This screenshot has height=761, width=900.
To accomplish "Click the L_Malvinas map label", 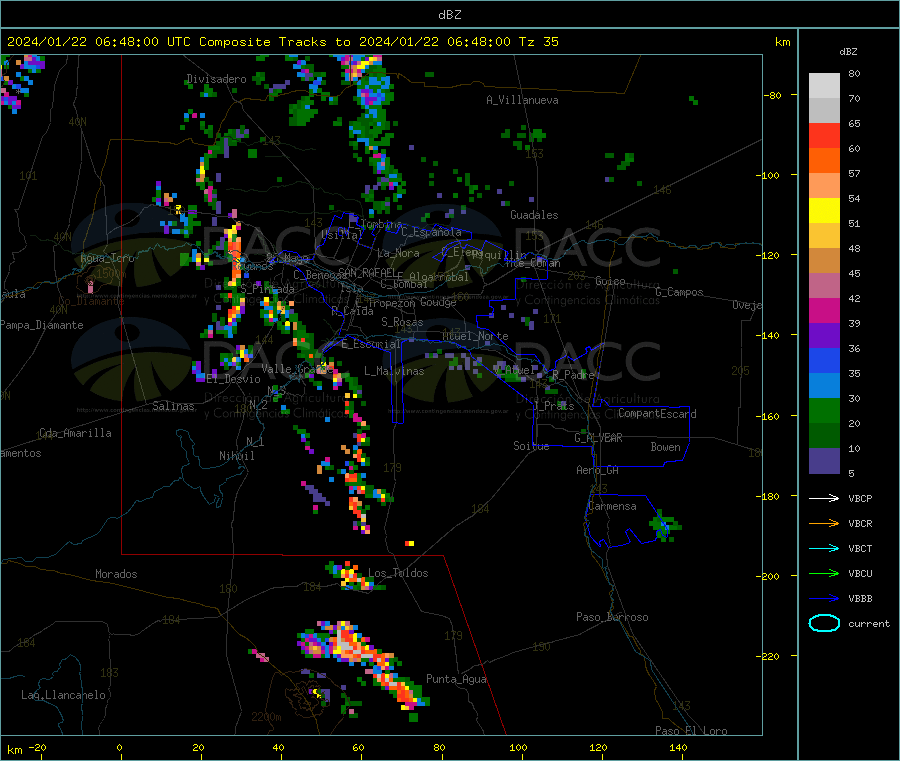I will pyautogui.click(x=394, y=371).
